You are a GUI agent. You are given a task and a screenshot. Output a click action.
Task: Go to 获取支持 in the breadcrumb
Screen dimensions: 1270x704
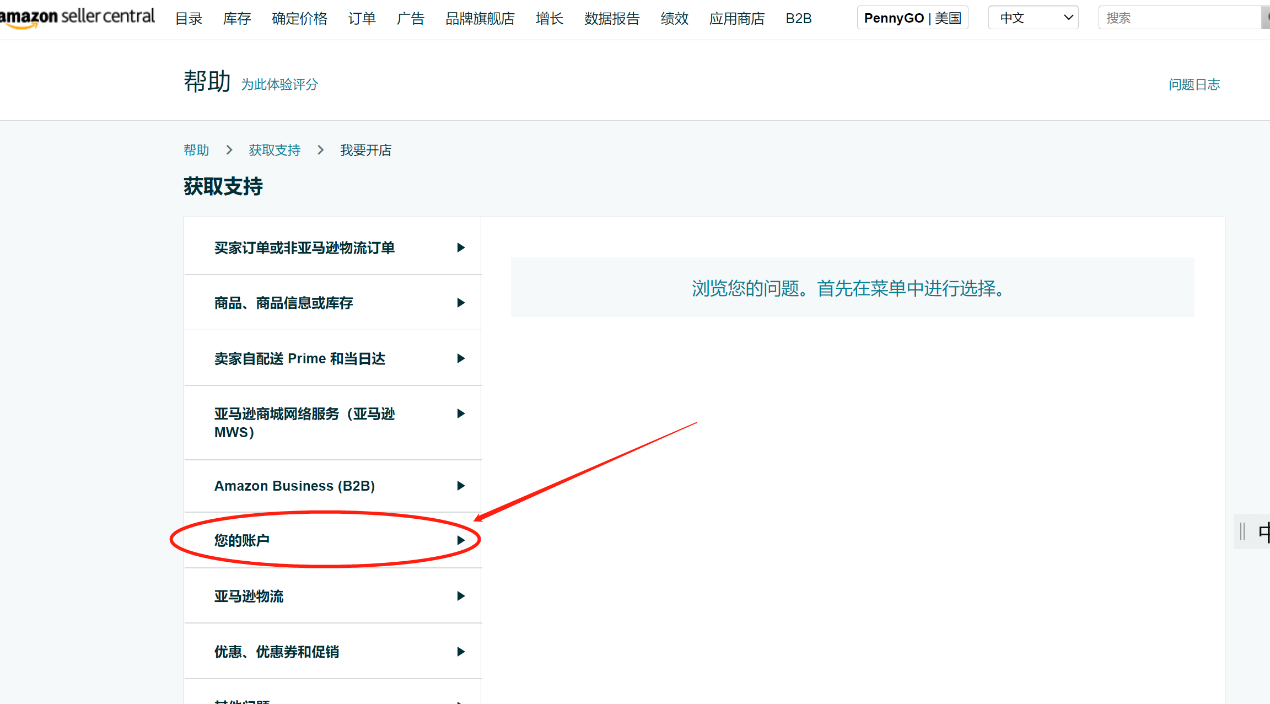275,150
